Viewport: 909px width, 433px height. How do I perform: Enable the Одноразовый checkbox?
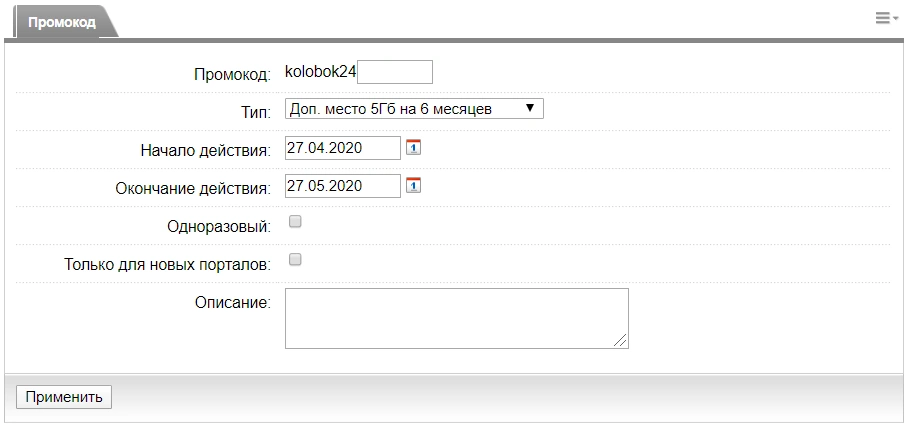tap(295, 222)
